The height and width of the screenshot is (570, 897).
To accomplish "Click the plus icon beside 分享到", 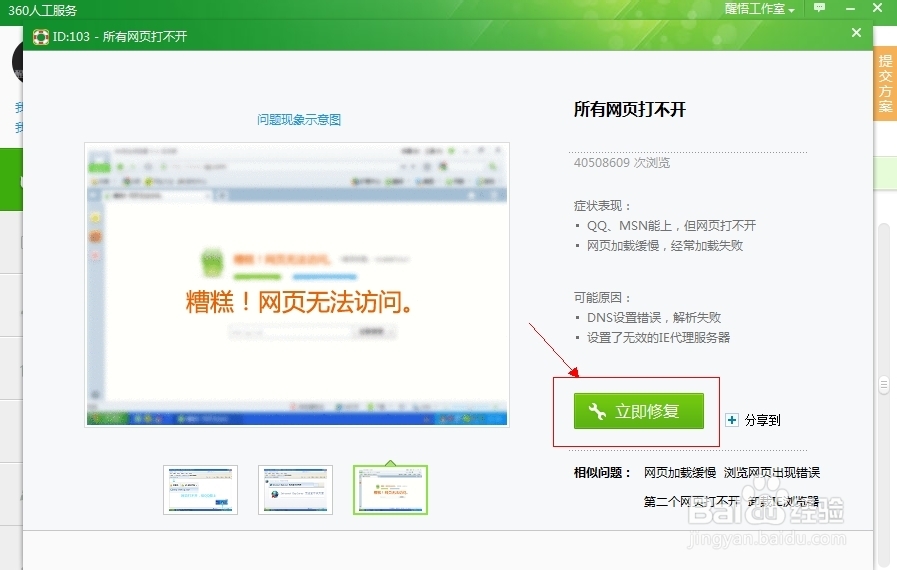I will click(732, 420).
